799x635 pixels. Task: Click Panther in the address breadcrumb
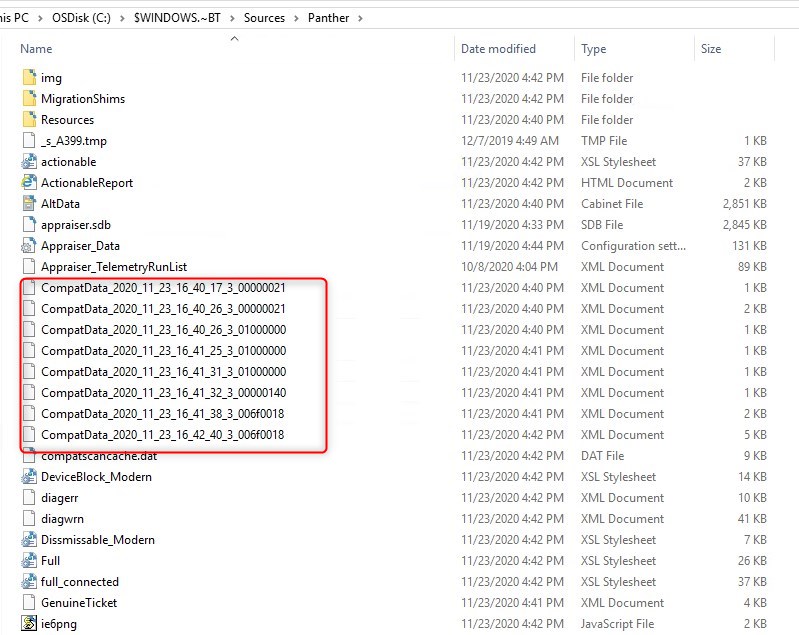click(x=329, y=18)
